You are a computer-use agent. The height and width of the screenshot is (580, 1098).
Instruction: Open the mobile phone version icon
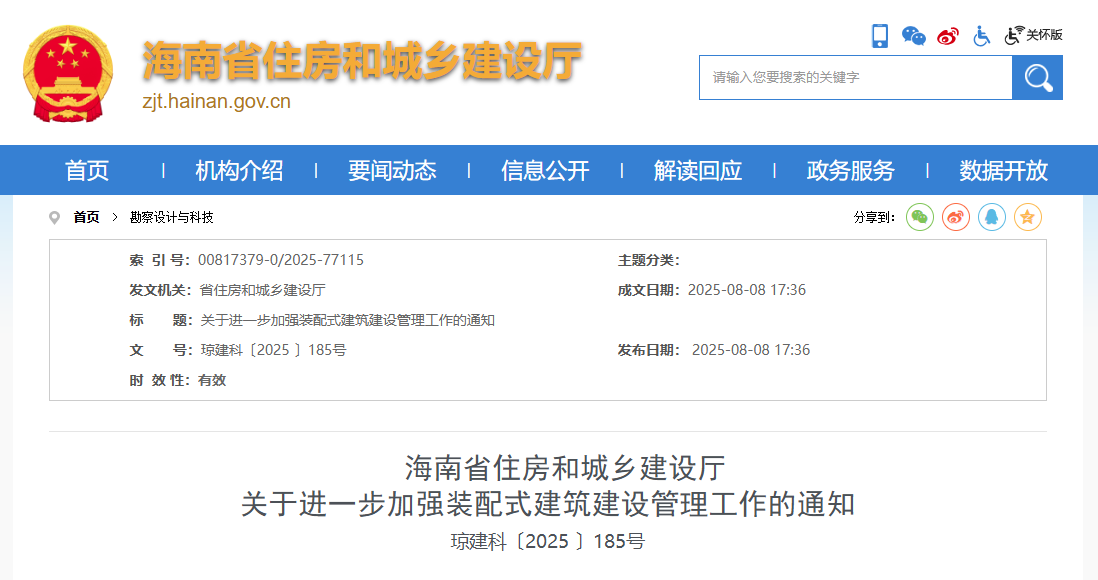pyautogui.click(x=880, y=33)
